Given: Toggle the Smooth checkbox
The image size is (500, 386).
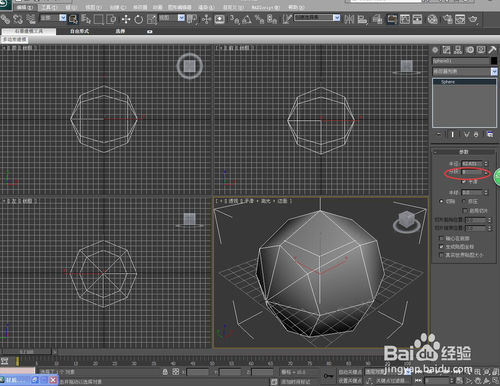Looking at the screenshot, I should point(464,182).
